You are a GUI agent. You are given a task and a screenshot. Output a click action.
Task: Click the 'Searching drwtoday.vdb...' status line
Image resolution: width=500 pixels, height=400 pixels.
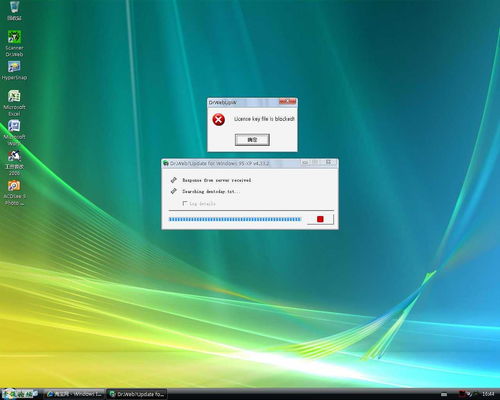(211, 192)
